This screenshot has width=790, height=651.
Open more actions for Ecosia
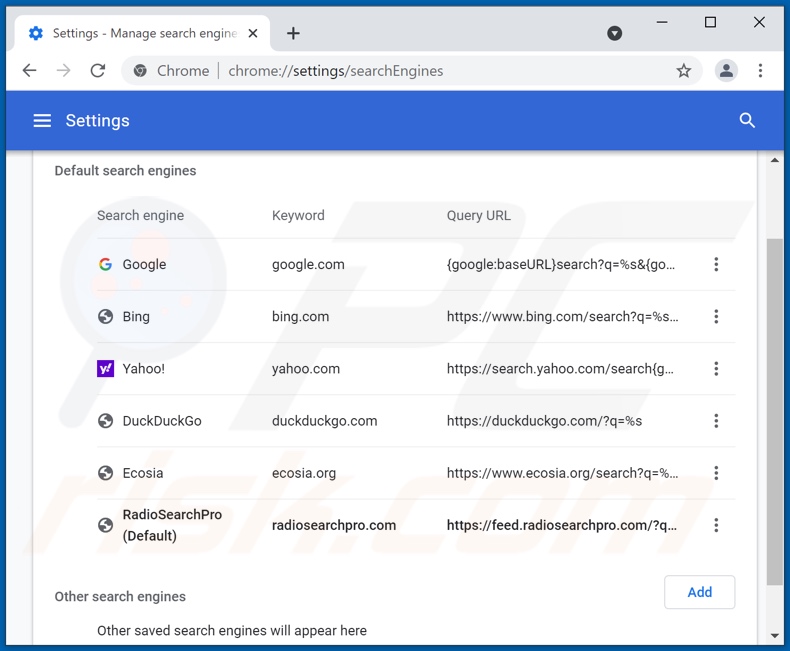coord(716,473)
